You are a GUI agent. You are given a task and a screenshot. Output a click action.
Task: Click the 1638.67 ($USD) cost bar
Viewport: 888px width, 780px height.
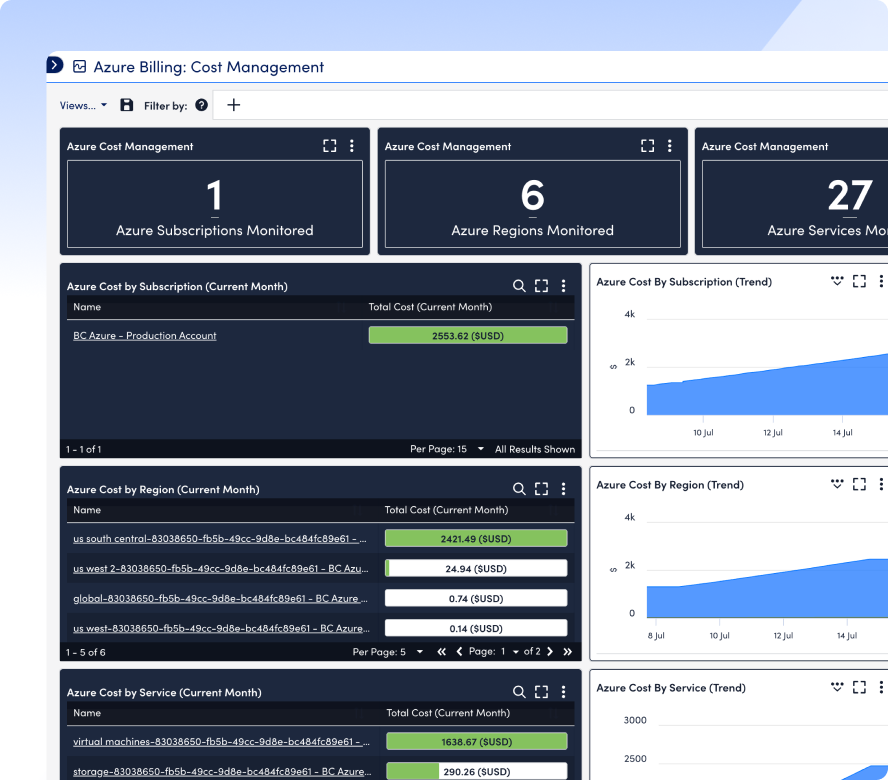pyautogui.click(x=476, y=741)
